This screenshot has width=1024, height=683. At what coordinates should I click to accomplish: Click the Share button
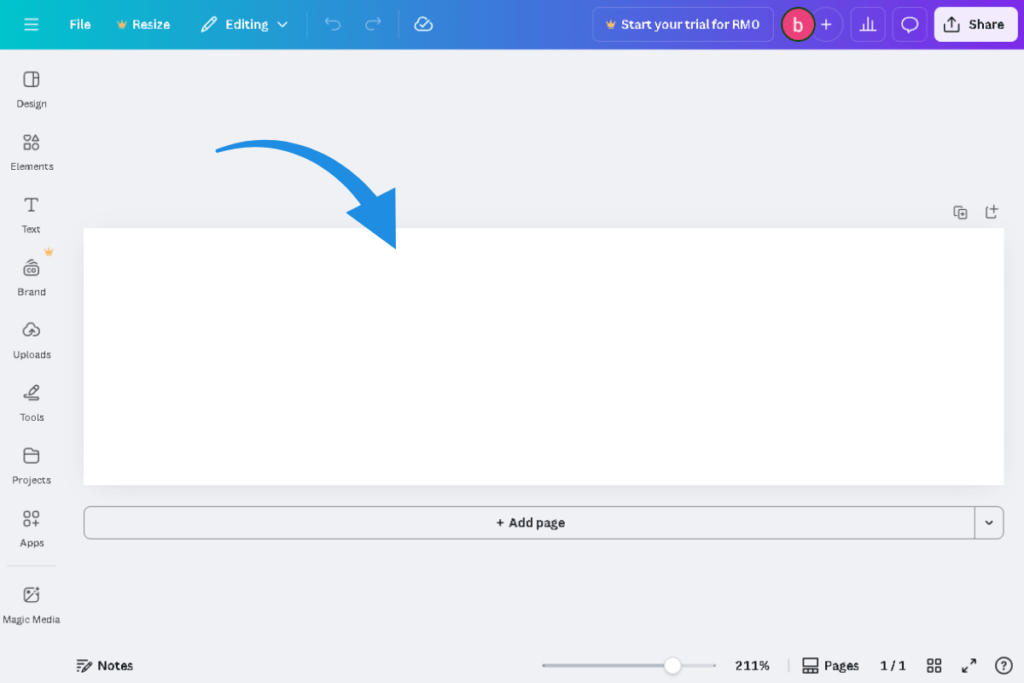click(975, 24)
